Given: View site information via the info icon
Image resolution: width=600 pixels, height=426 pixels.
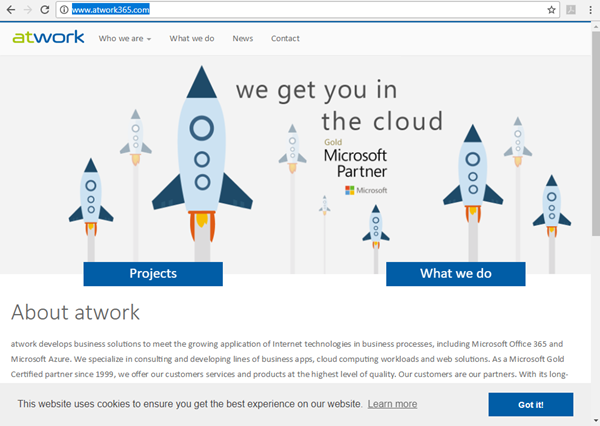Looking at the screenshot, I should (x=64, y=10).
